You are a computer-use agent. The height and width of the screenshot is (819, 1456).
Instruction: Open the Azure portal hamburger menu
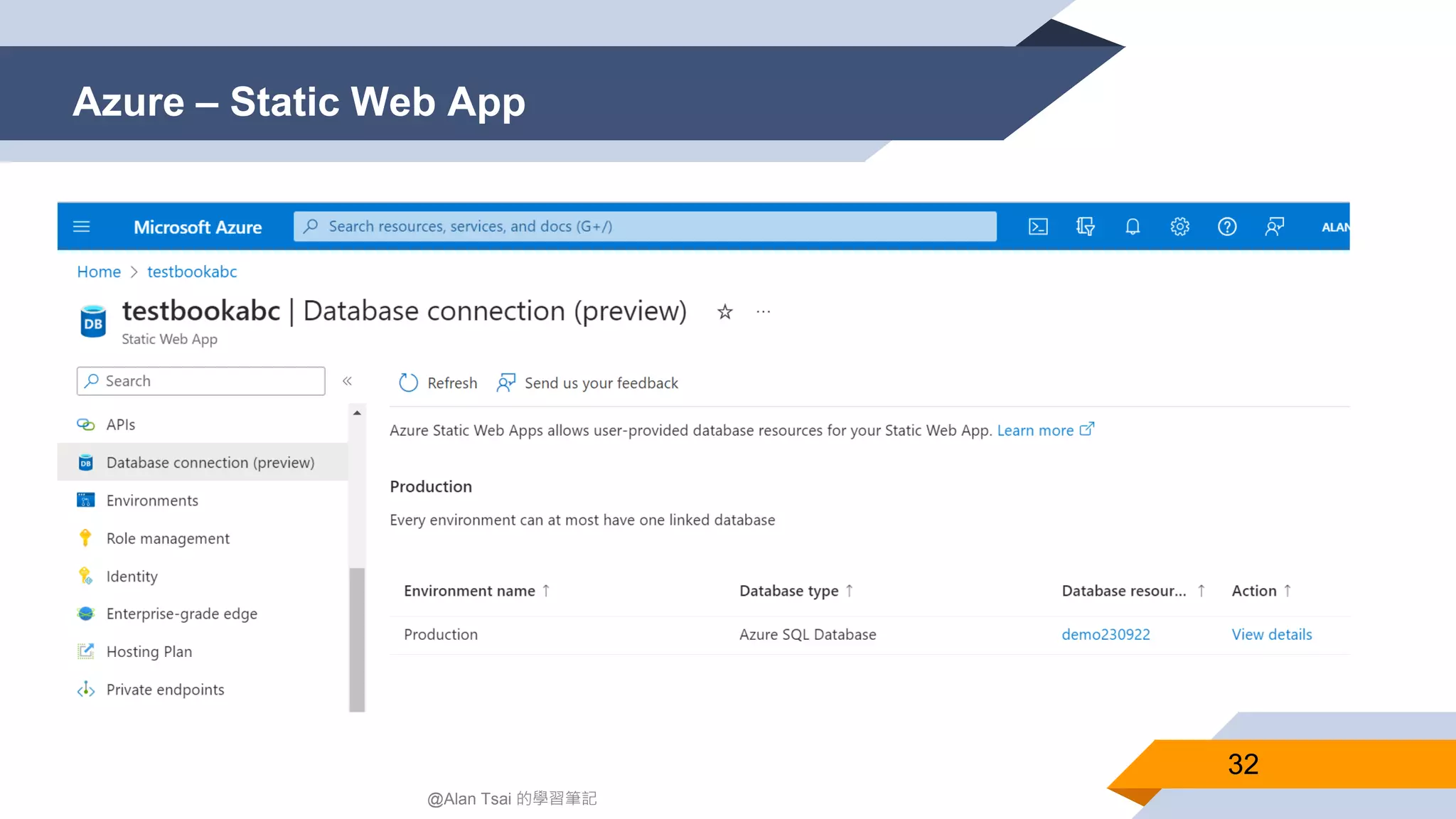coord(82,227)
